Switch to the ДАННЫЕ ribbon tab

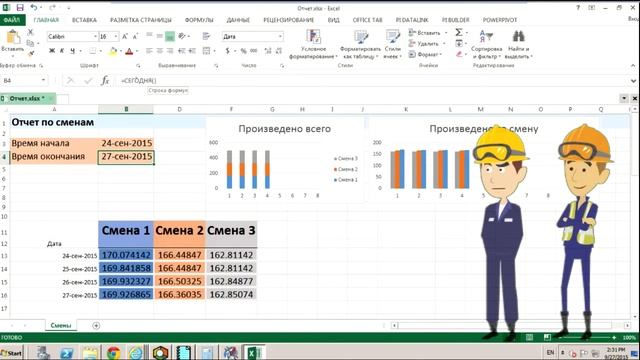coord(238,20)
